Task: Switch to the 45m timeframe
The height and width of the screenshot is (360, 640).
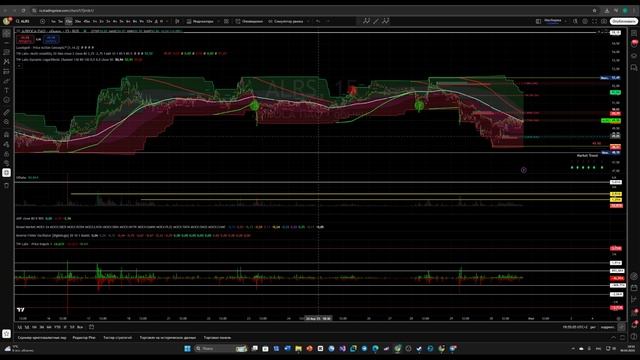Action: 87,21
